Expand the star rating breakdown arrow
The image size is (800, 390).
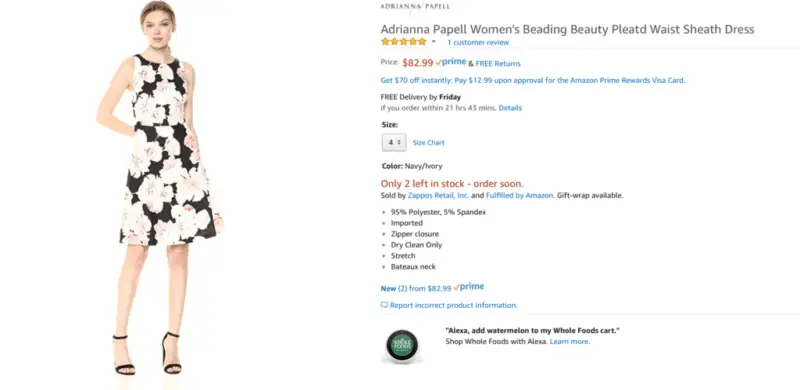(434, 42)
